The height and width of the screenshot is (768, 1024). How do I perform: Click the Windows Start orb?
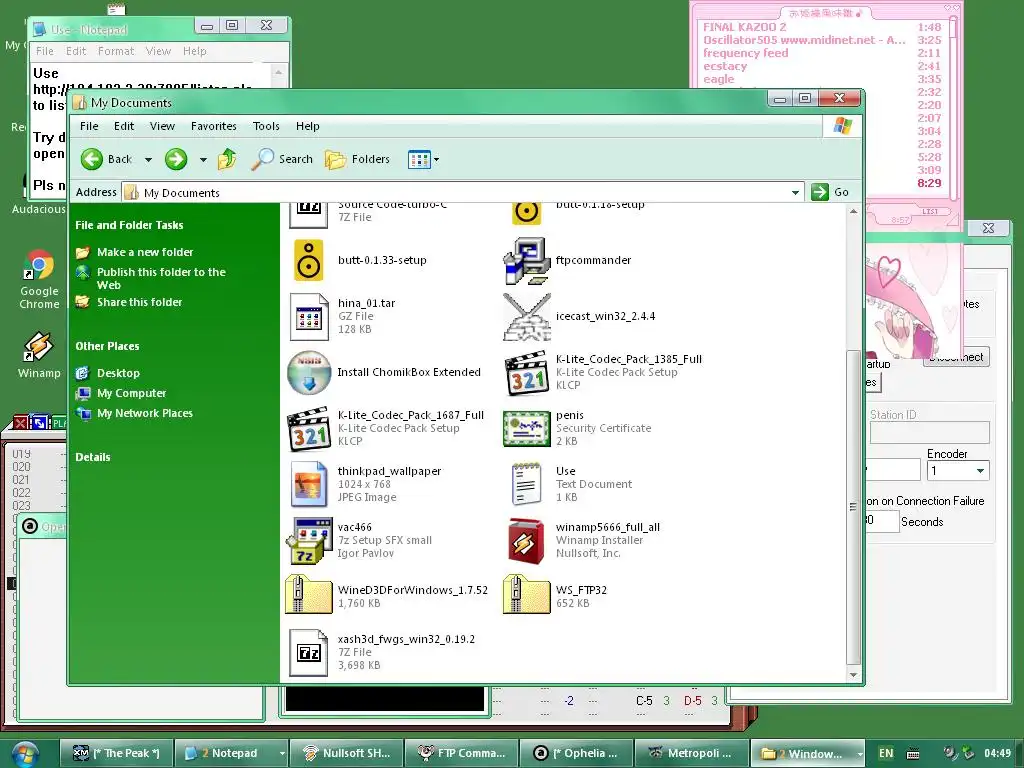coord(24,754)
